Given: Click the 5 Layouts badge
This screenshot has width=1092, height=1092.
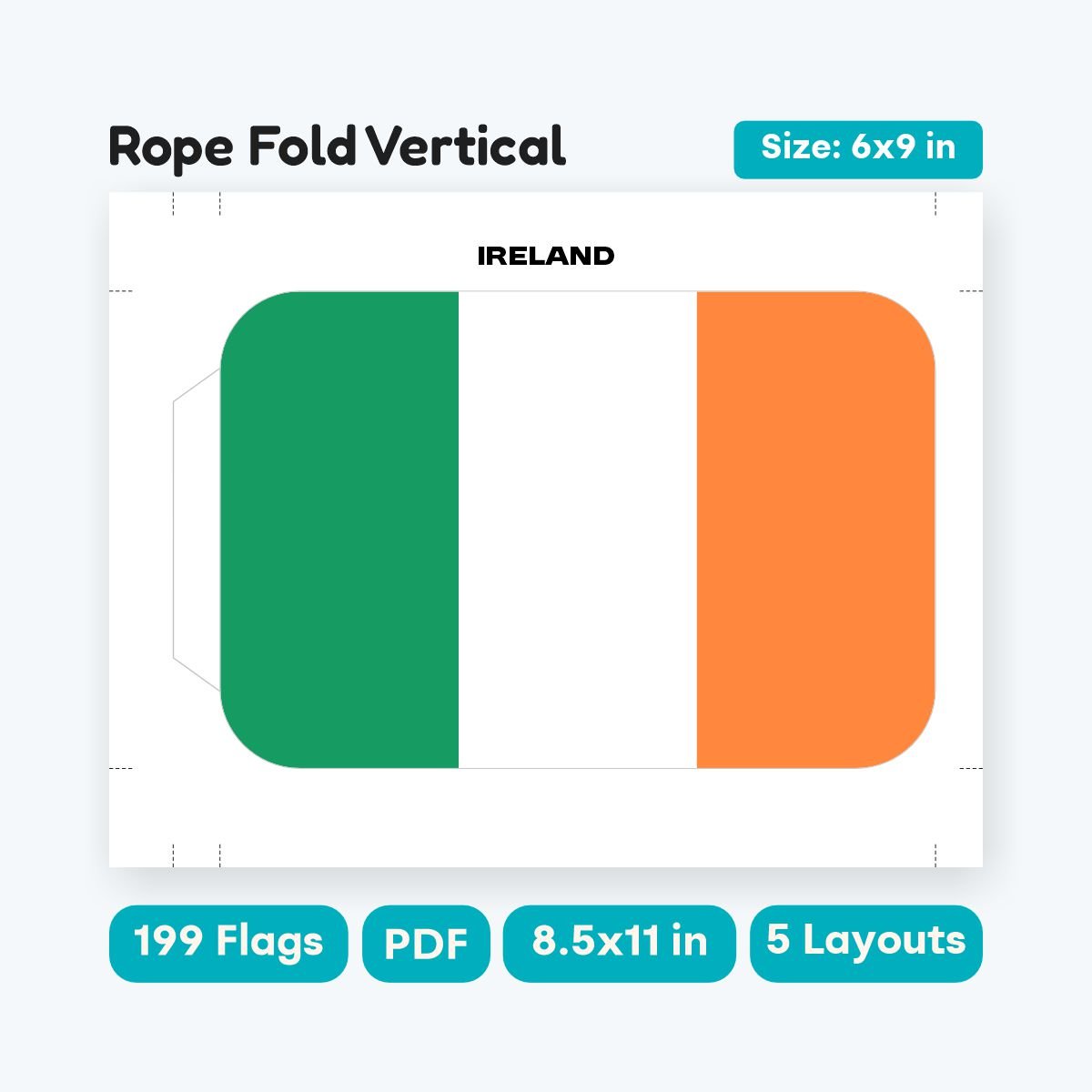Looking at the screenshot, I should pyautogui.click(x=866, y=944).
